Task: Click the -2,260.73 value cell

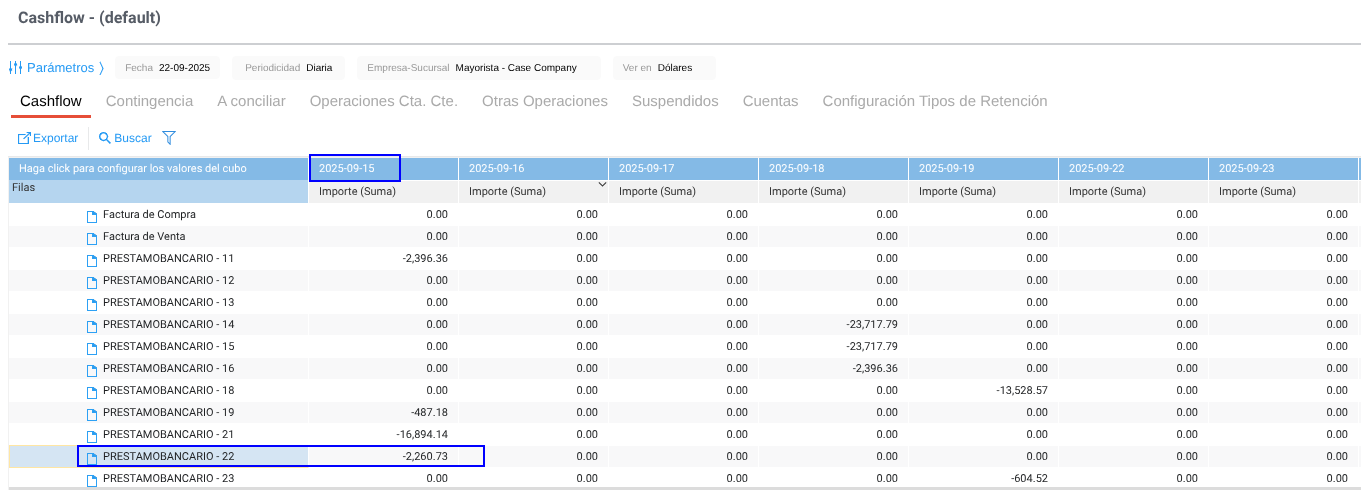Action: [425, 456]
